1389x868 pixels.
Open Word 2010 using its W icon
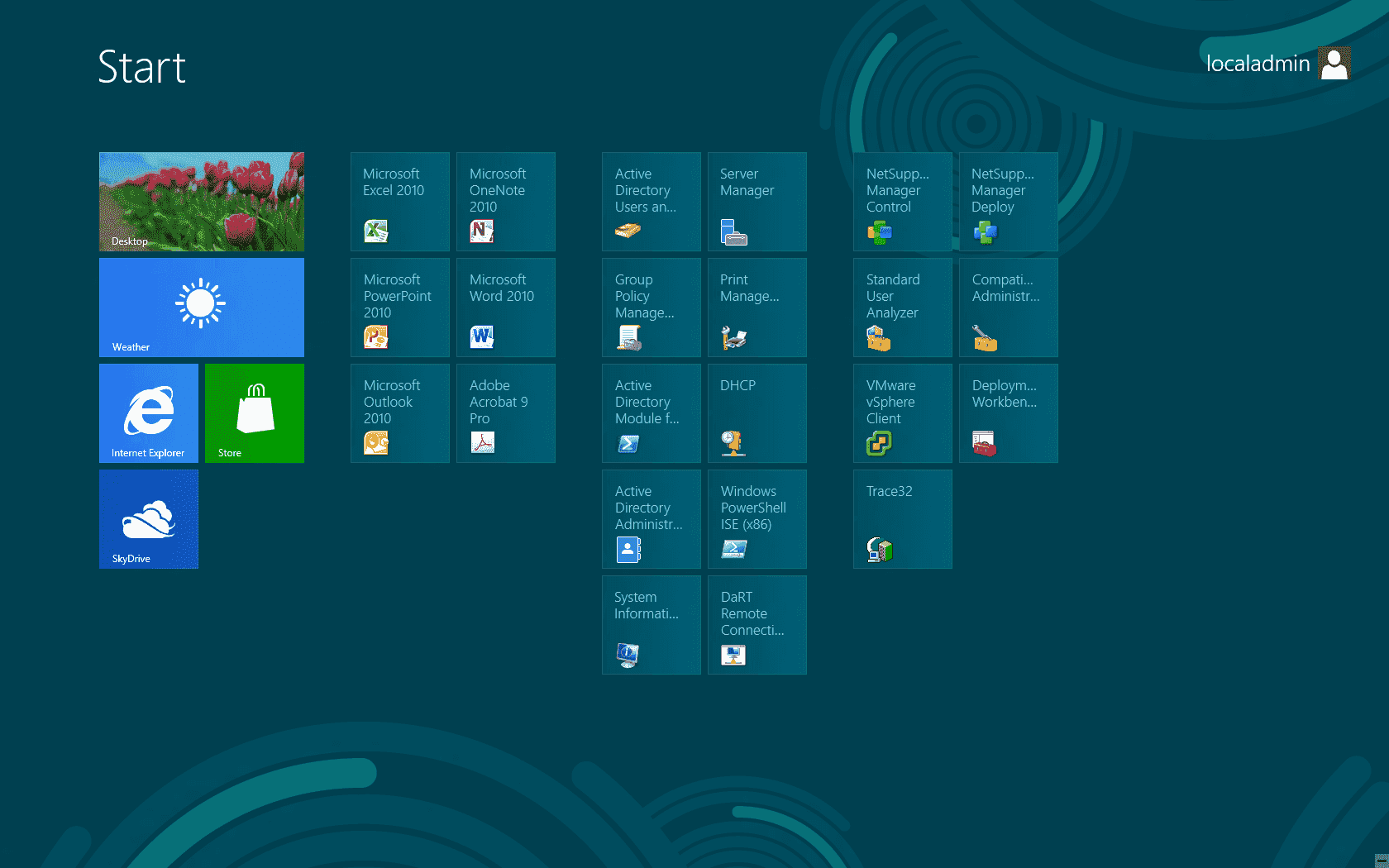point(482,337)
